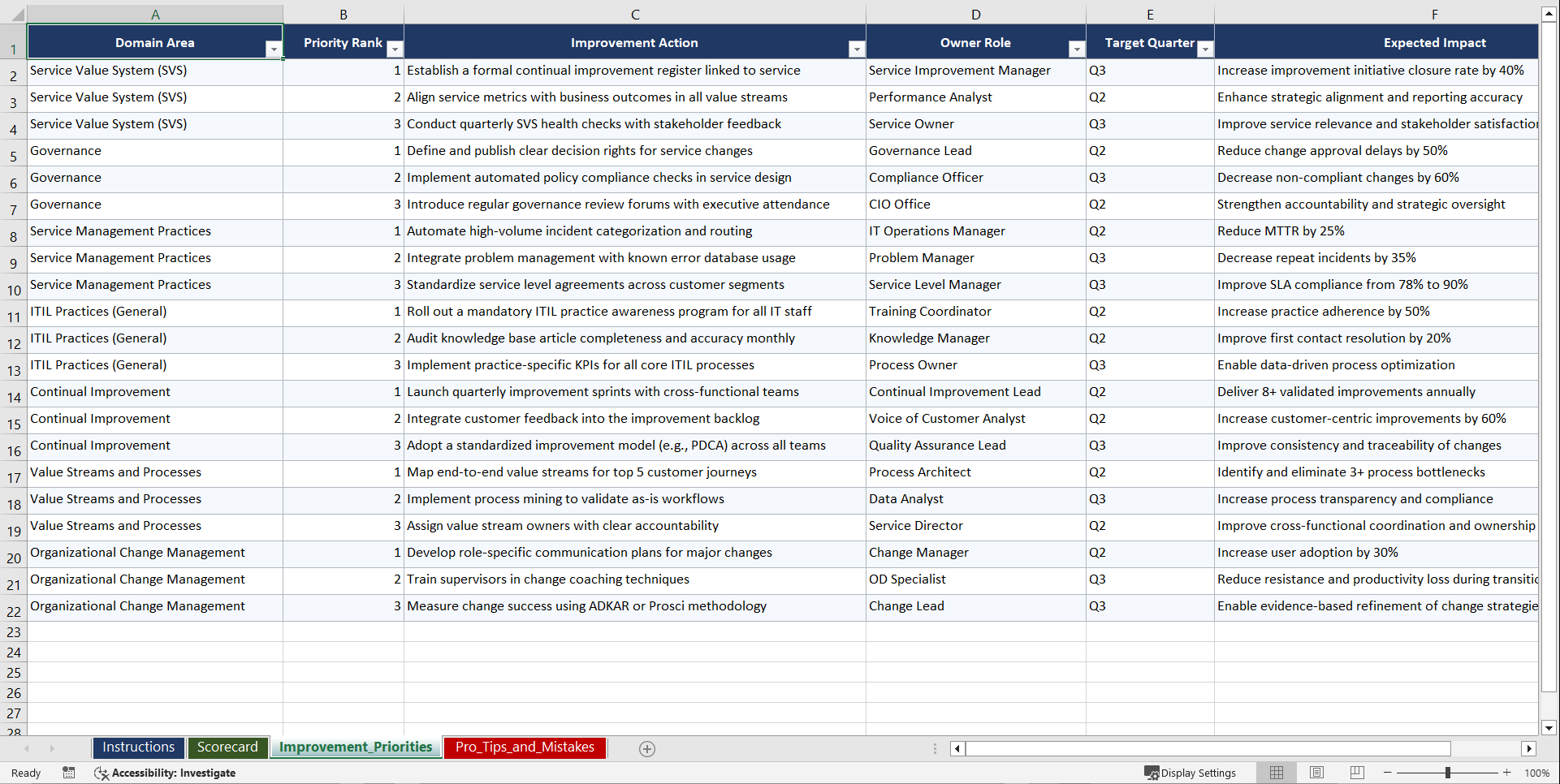This screenshot has width=1560, height=784.
Task: Switch to the Scorecard sheet tab
Action: pyautogui.click(x=227, y=747)
